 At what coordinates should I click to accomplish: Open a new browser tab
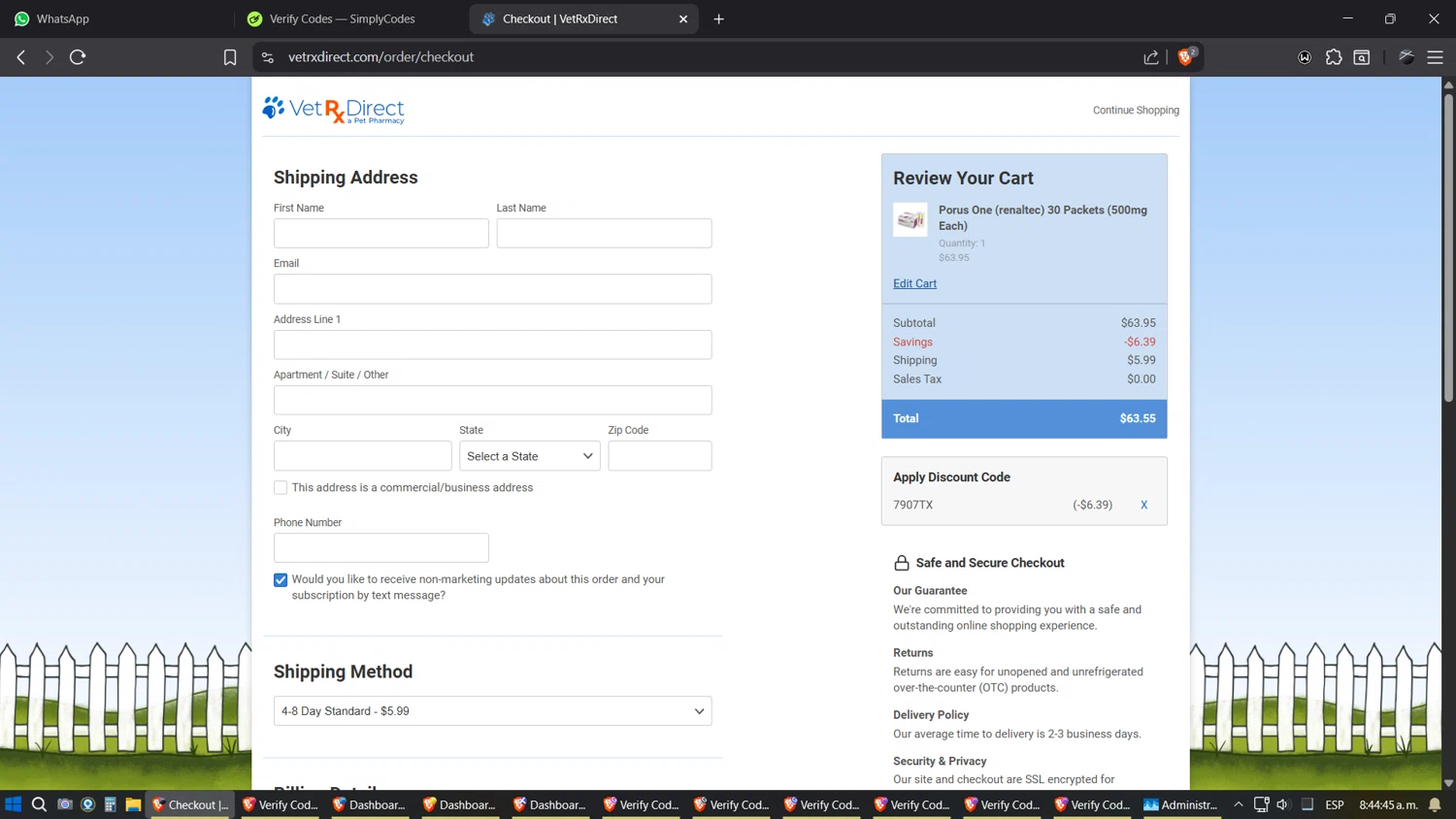(719, 18)
